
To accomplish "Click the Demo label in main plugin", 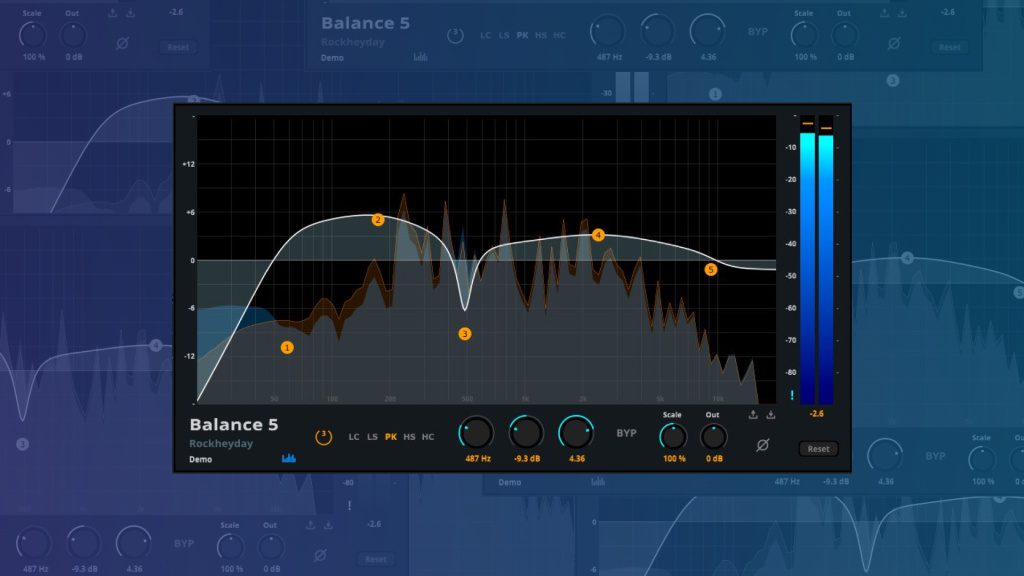I will pos(200,459).
